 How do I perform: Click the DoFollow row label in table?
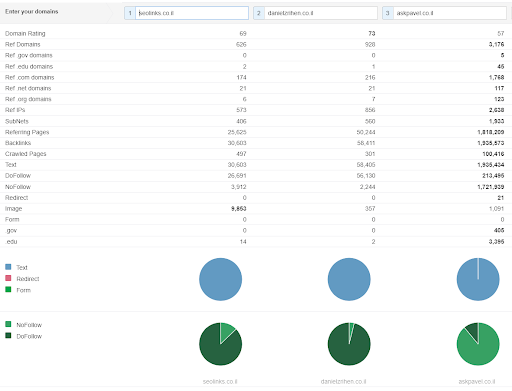tap(18, 176)
